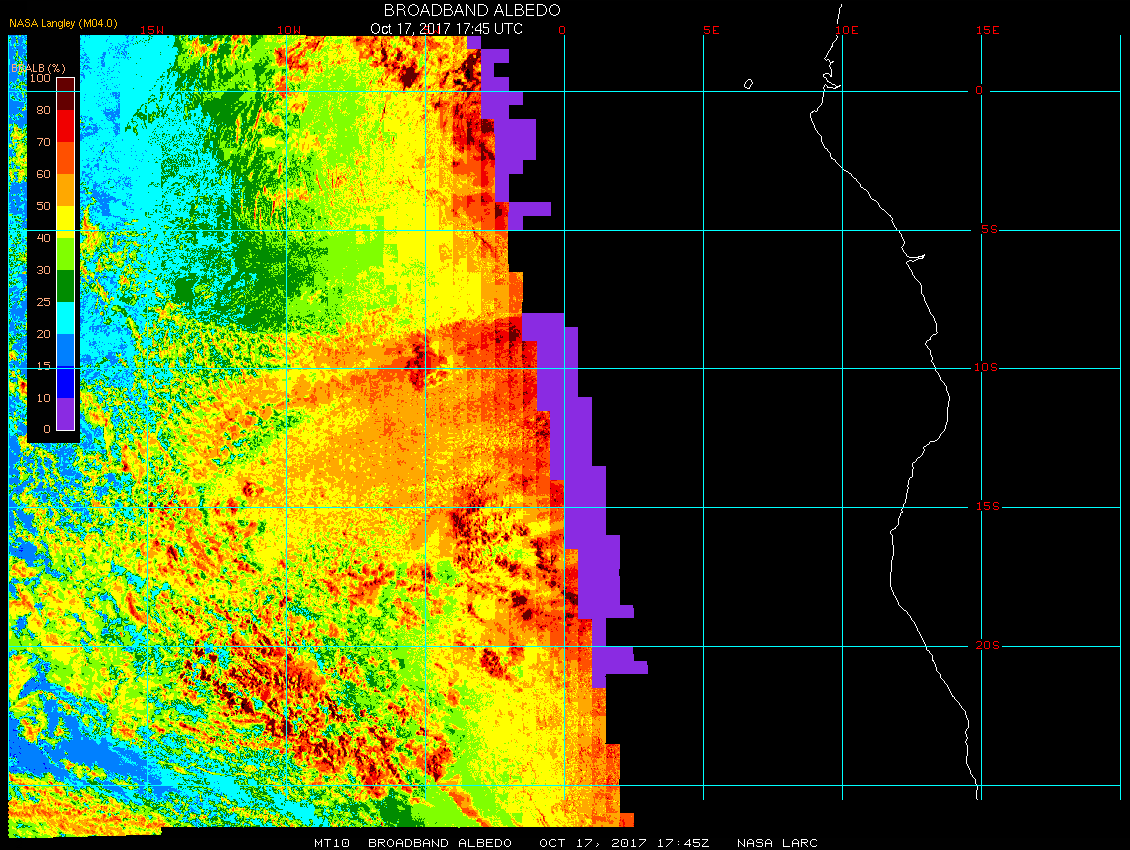Click the '80' value on the colorbar
The height and width of the screenshot is (850, 1130).
point(43,110)
